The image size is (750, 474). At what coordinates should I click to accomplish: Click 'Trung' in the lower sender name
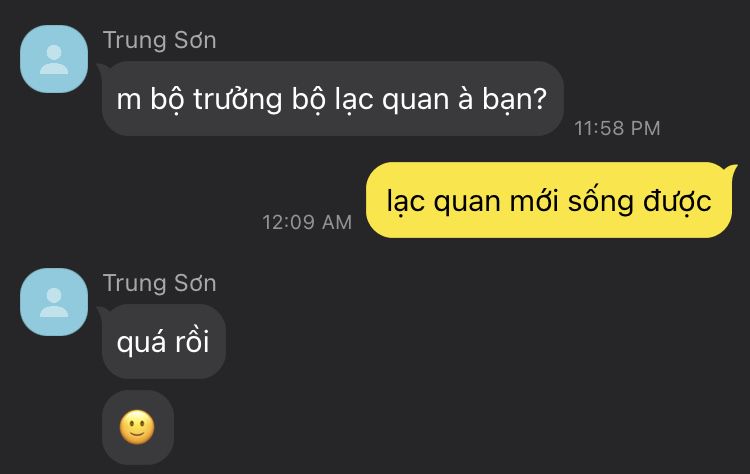[135, 284]
